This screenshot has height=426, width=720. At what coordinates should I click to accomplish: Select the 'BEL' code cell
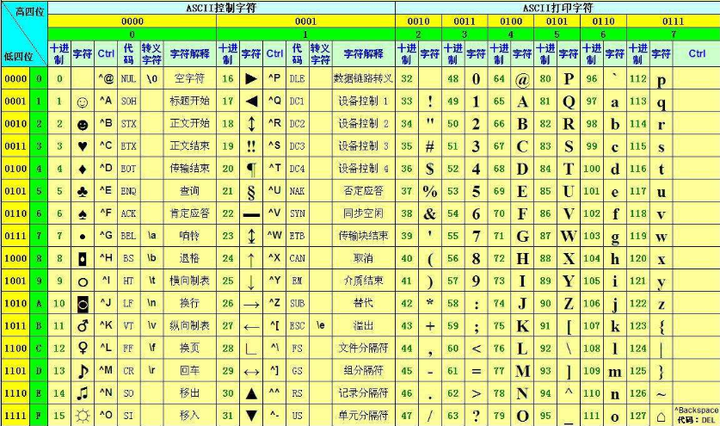click(129, 236)
